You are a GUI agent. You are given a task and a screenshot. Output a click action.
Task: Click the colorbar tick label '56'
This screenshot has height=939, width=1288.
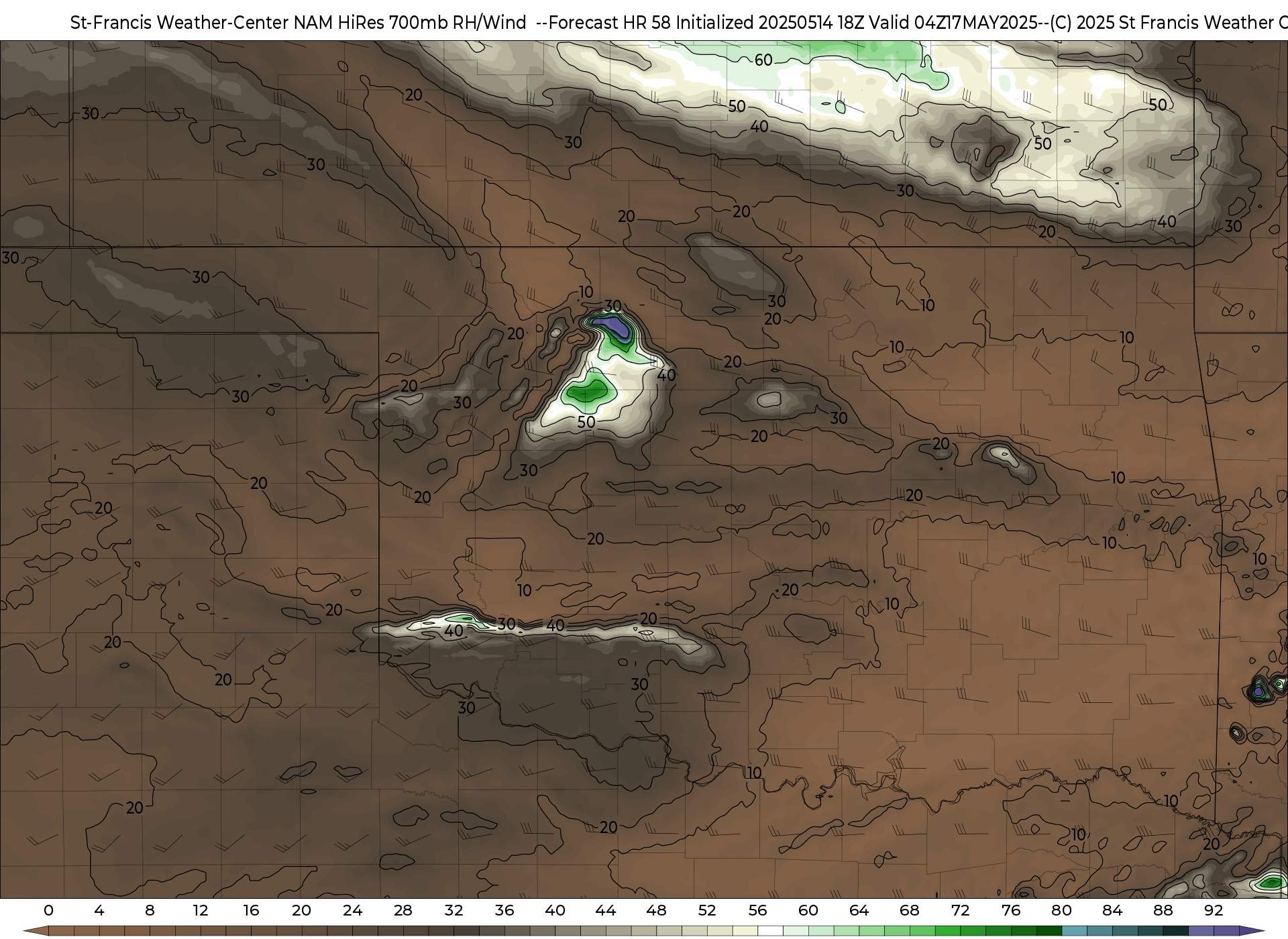tap(757, 910)
